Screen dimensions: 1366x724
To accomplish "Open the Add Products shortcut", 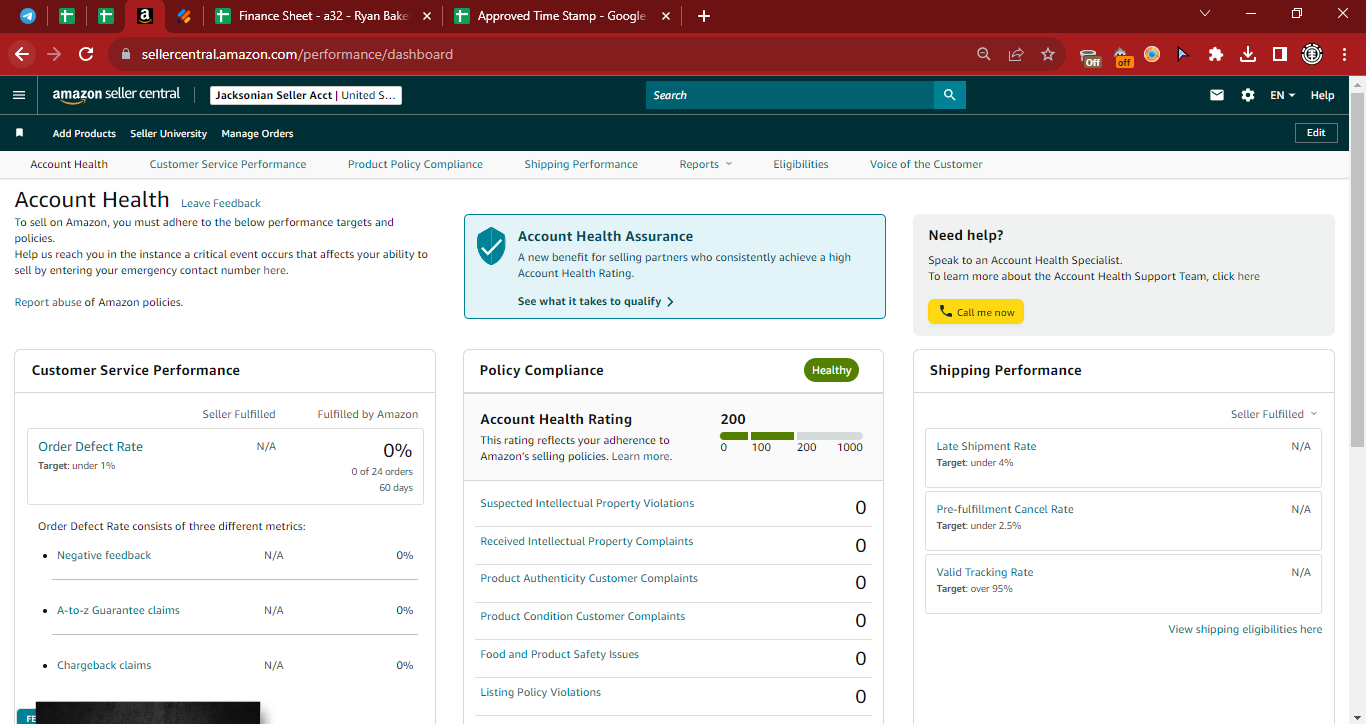I will tap(84, 133).
